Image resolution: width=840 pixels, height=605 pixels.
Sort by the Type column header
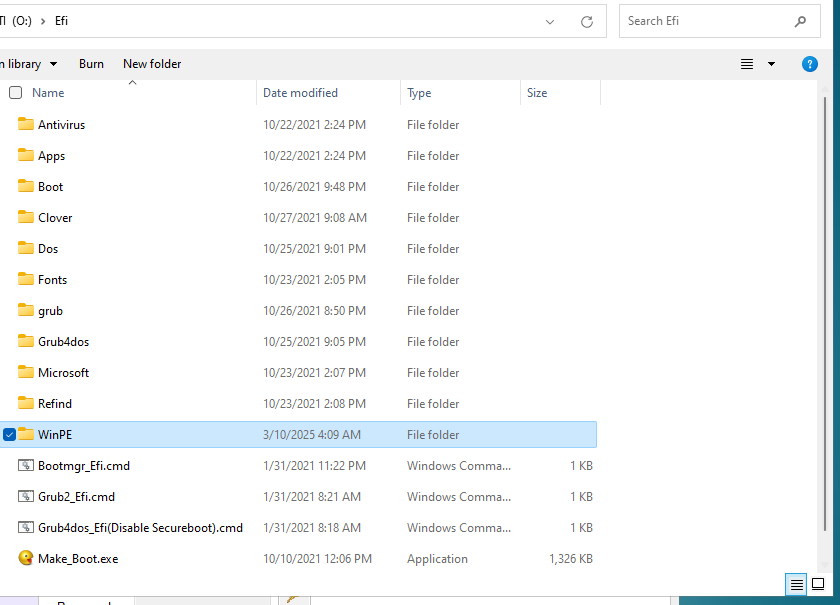(419, 93)
